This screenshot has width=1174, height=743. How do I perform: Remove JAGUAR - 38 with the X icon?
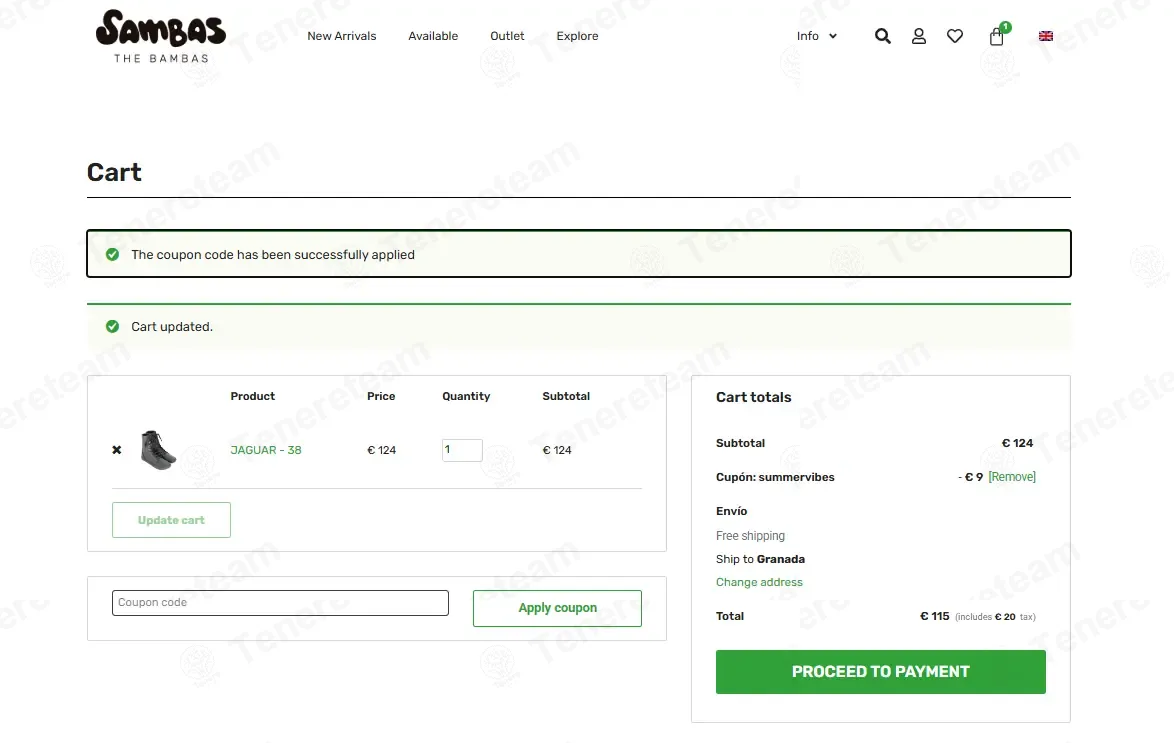pyautogui.click(x=117, y=450)
